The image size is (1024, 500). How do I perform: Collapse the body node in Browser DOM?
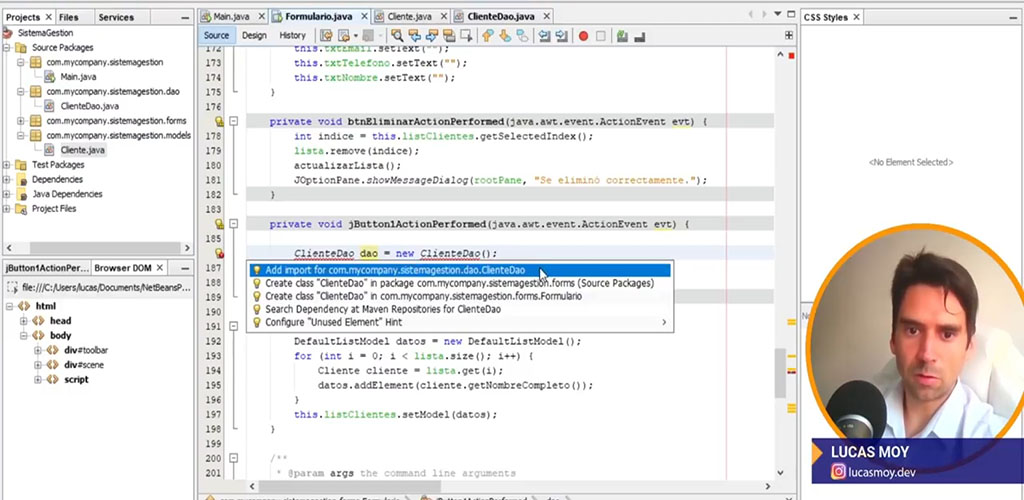click(x=24, y=336)
